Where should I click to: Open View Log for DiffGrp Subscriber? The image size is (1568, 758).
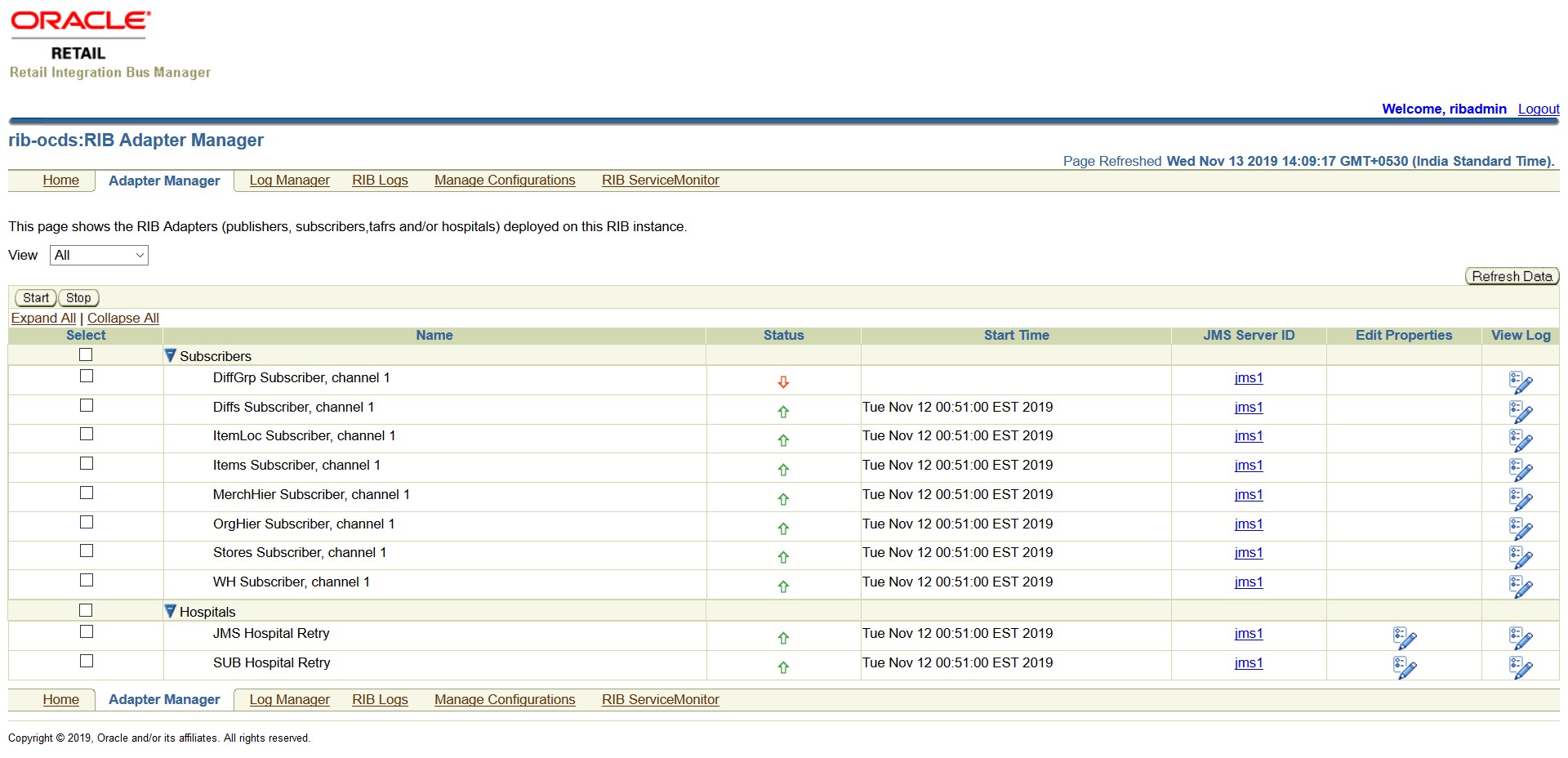click(1520, 382)
